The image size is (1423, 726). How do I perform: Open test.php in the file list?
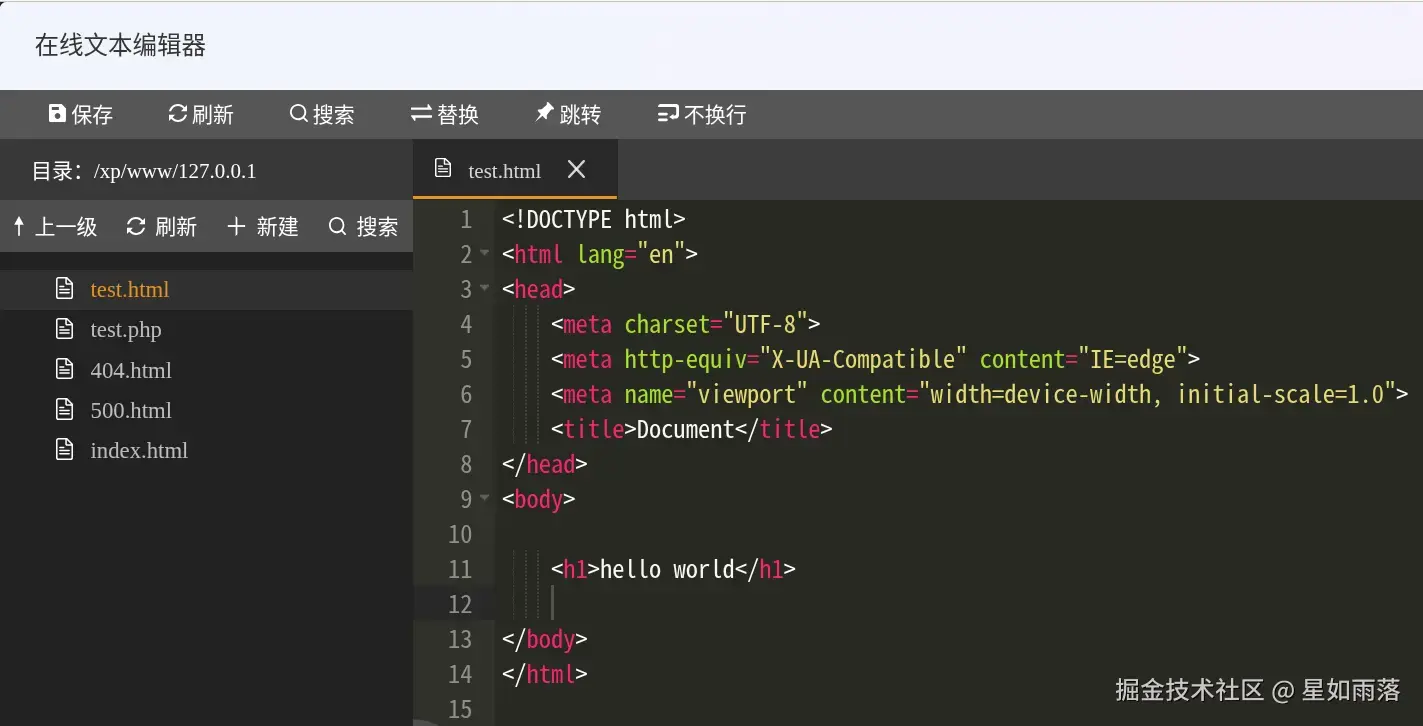[126, 330]
